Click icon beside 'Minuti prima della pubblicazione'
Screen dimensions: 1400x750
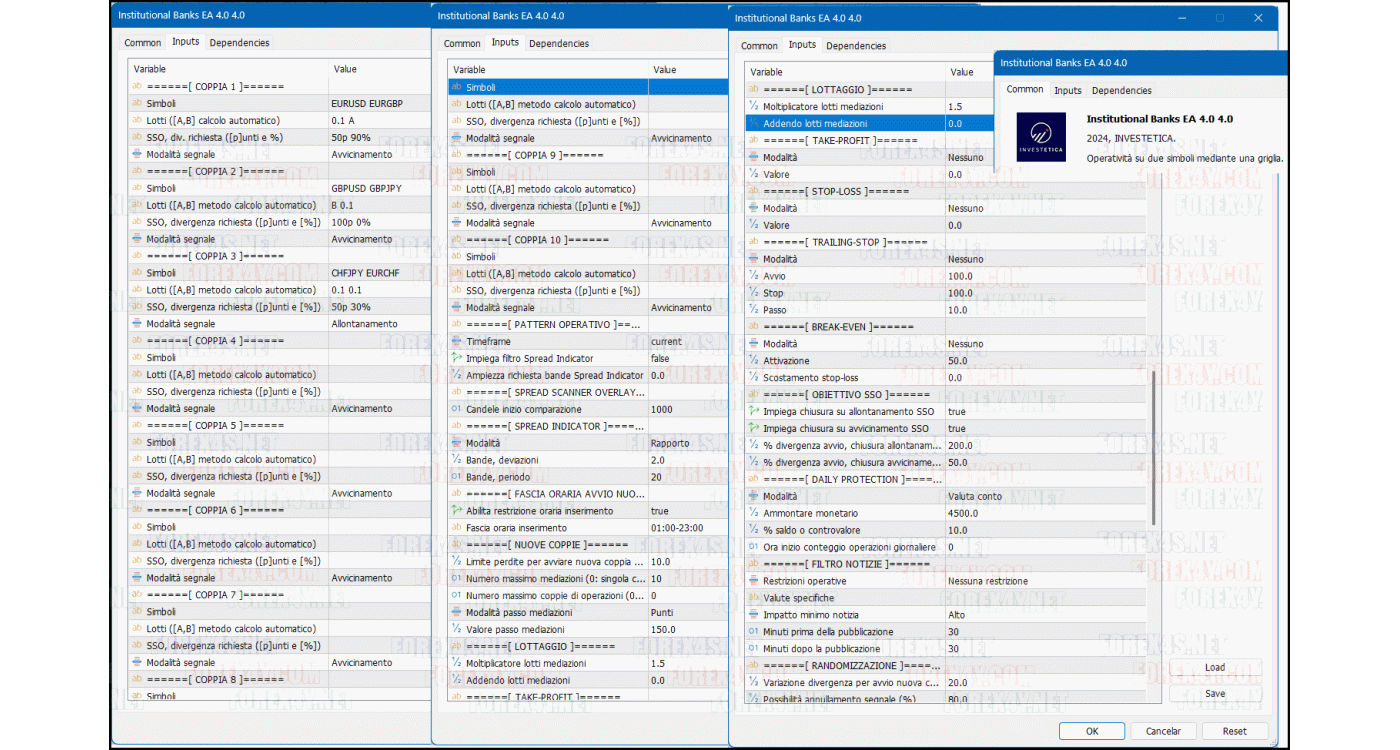[754, 632]
